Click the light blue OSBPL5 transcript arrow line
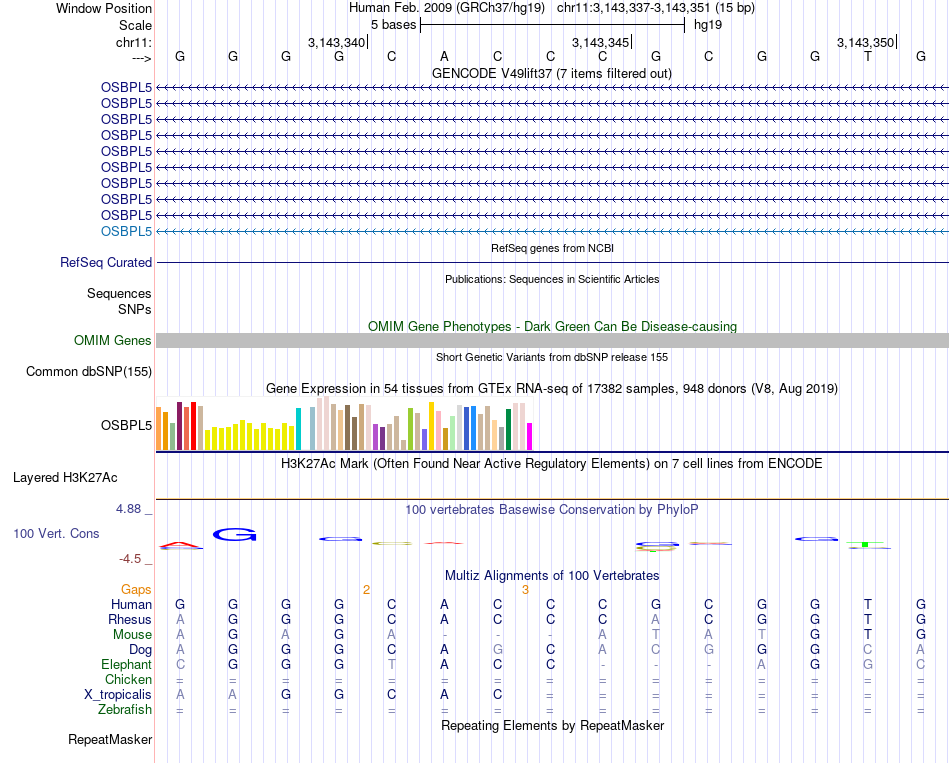Screen dimensions: 950x763 (552, 232)
